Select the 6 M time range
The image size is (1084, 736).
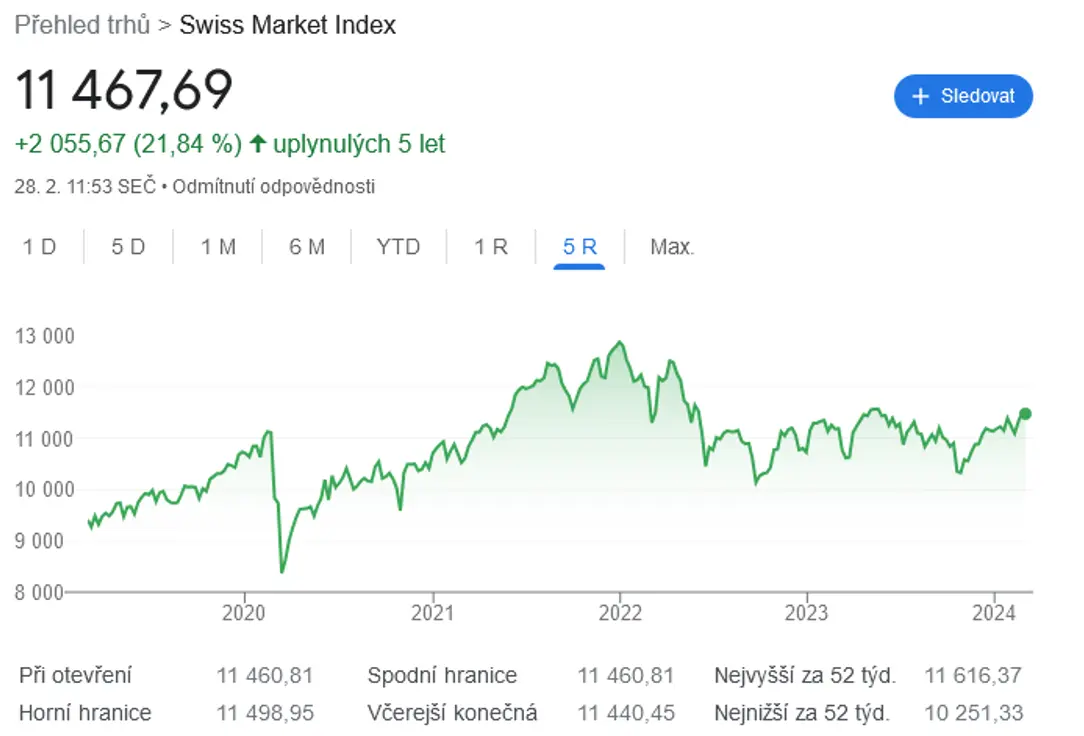point(307,247)
